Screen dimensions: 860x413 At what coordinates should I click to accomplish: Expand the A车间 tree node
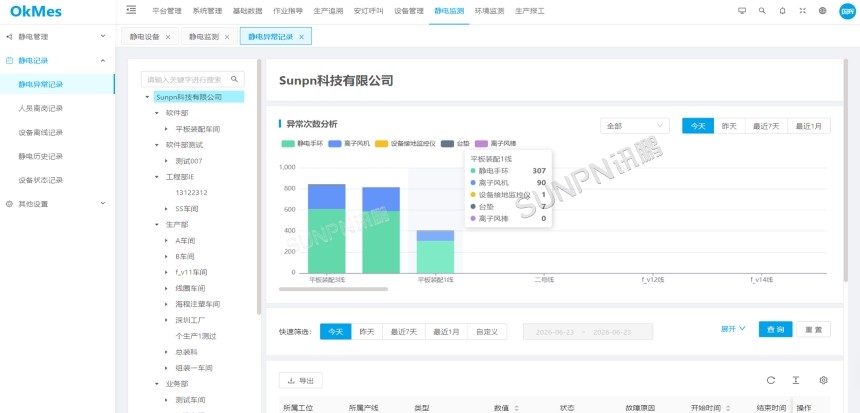(167, 240)
